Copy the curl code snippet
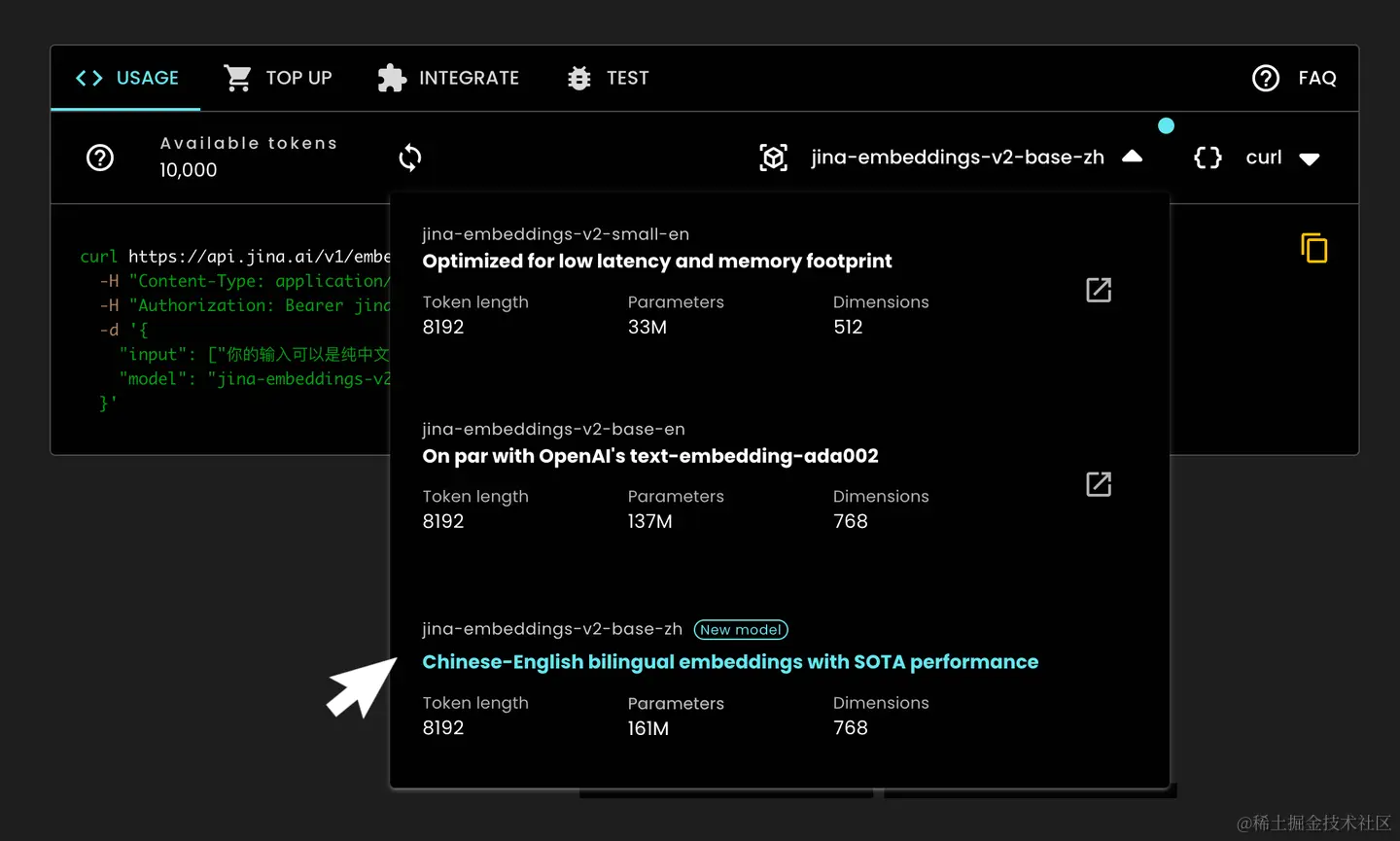 coord(1314,248)
